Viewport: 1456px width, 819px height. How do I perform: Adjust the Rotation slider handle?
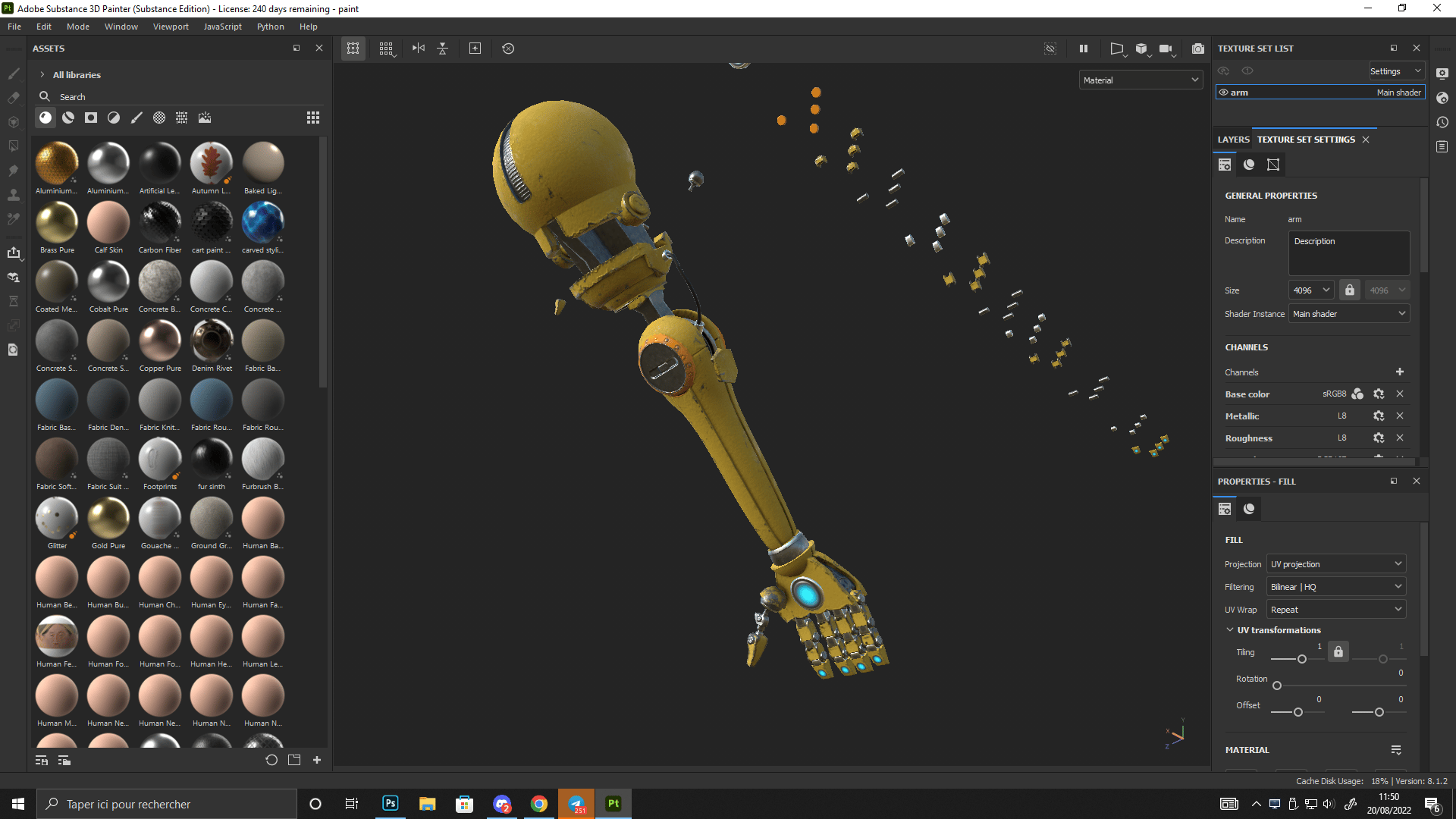coord(1277,686)
